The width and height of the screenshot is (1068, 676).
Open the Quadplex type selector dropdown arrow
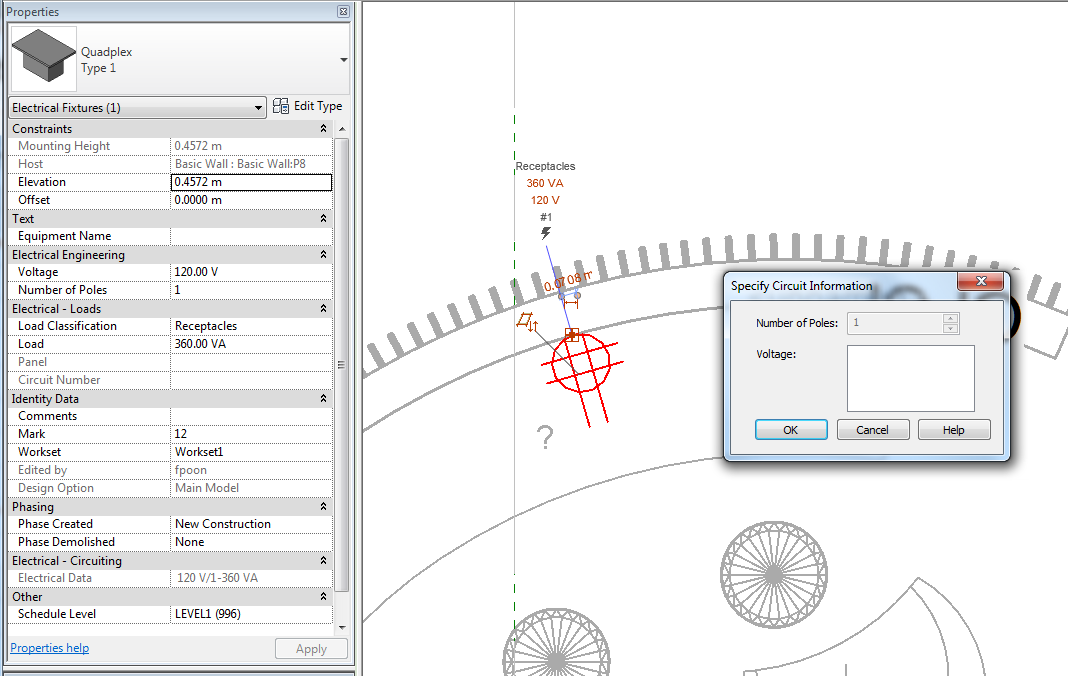point(344,60)
